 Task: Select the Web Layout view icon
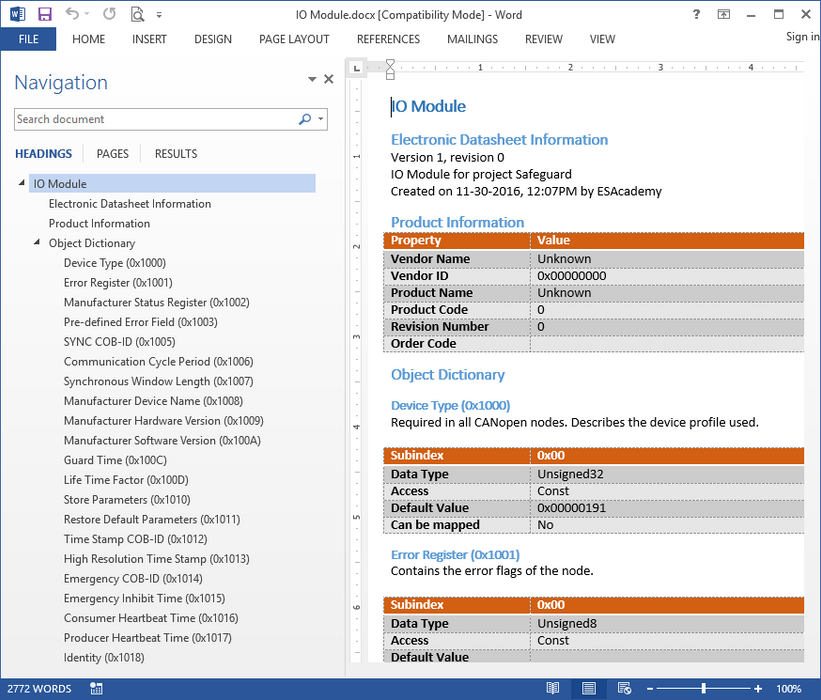624,689
